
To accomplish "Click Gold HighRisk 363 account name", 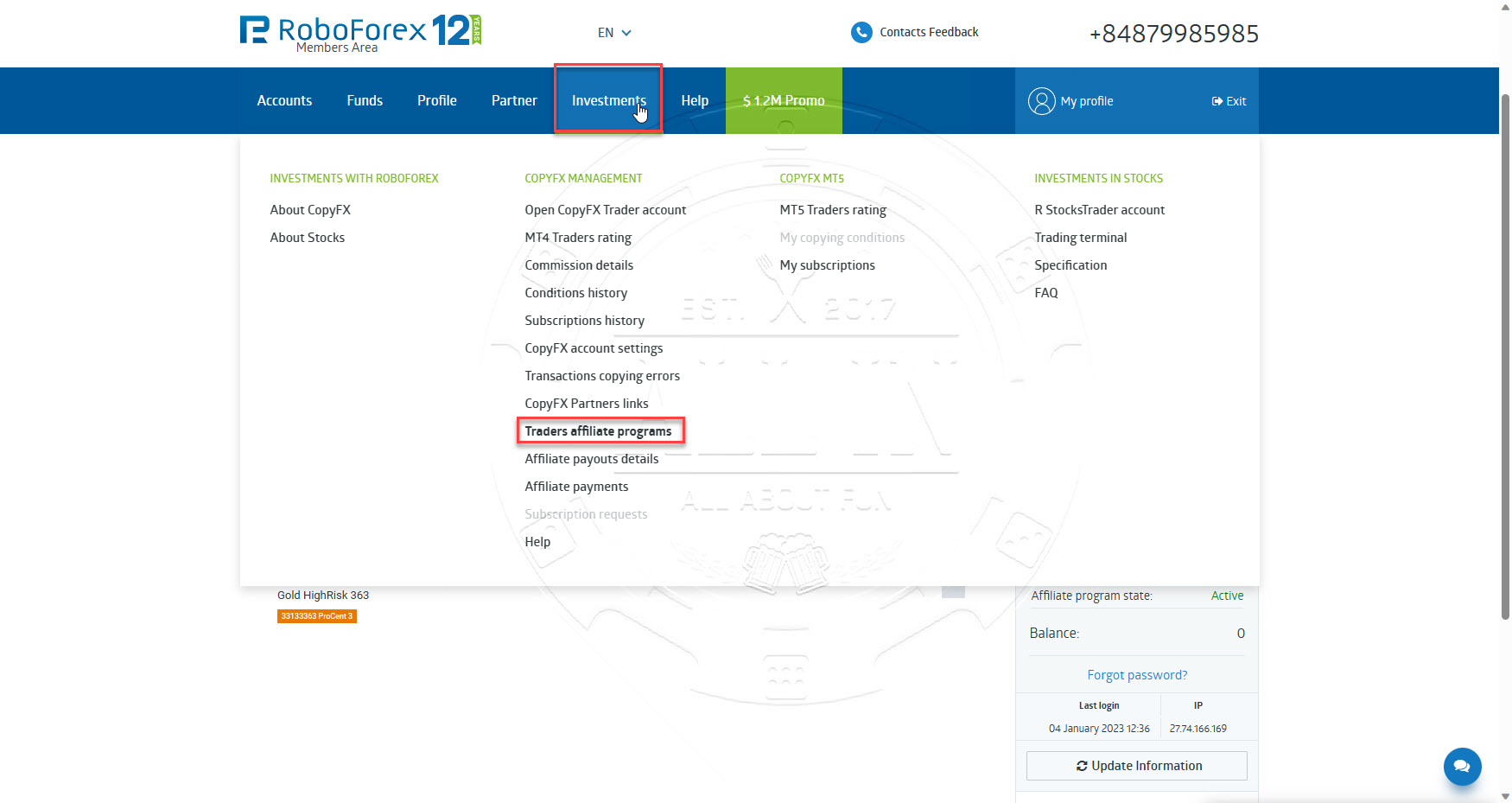I will (x=323, y=596).
